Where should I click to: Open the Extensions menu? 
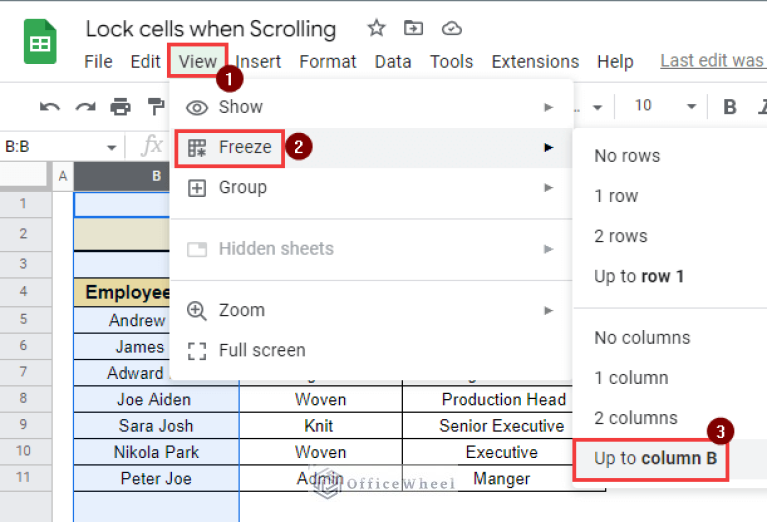[535, 62]
